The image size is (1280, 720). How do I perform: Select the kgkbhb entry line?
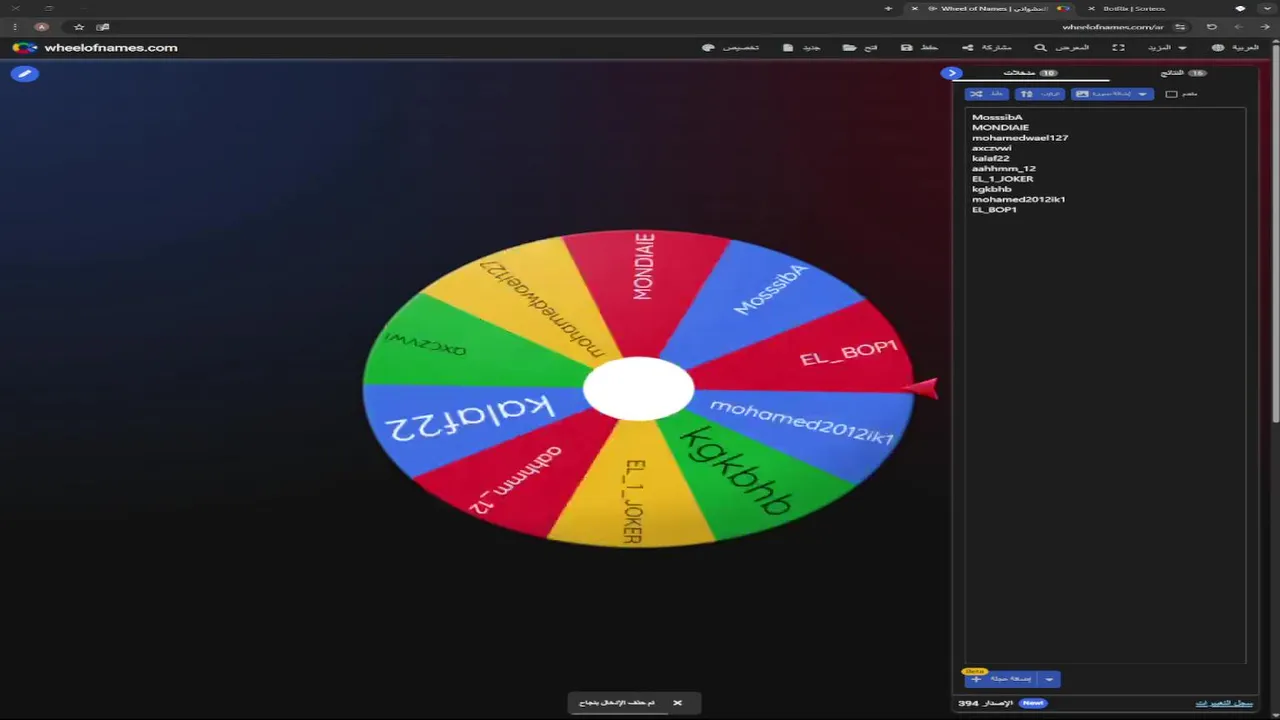(x=992, y=189)
